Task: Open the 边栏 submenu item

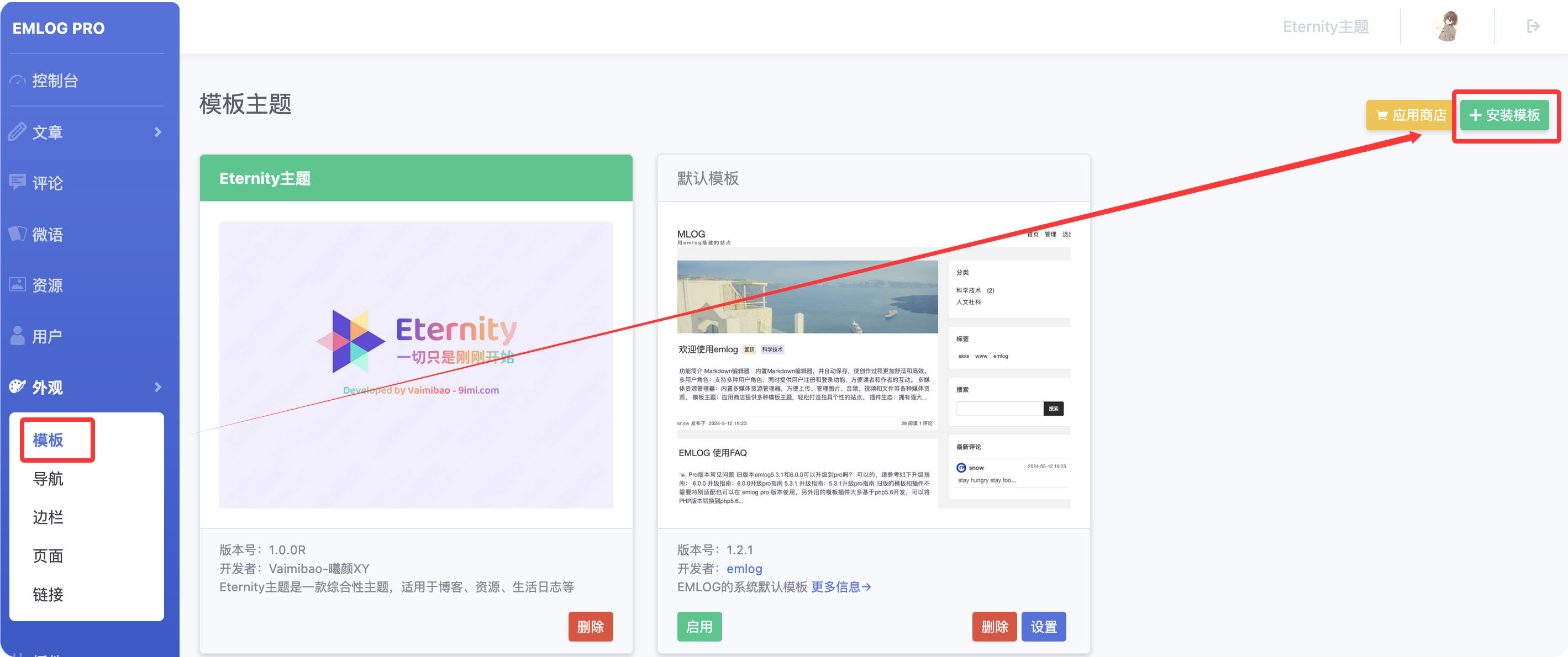Action: pyautogui.click(x=48, y=517)
